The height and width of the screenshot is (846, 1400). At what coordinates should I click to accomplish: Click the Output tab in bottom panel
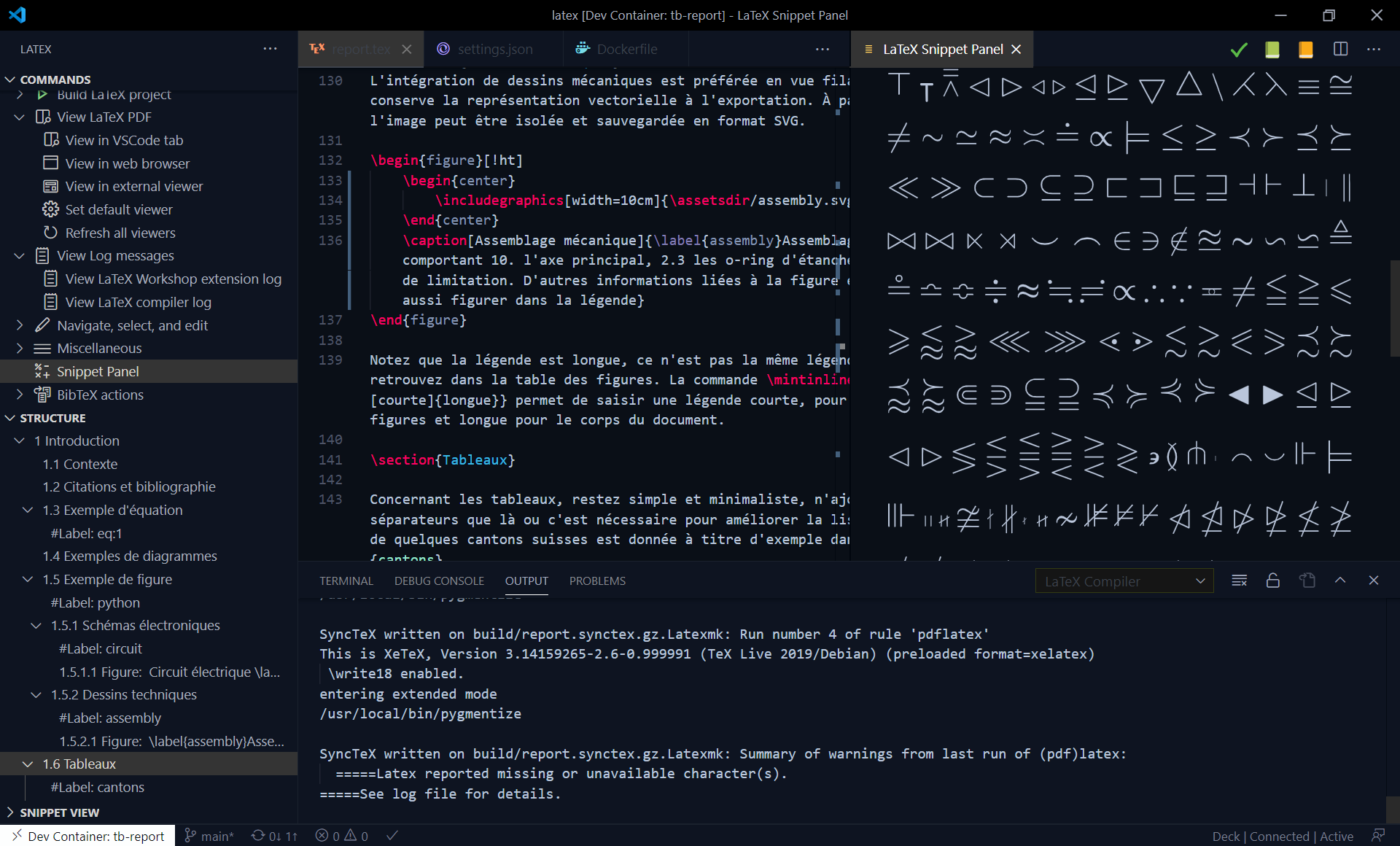(526, 580)
